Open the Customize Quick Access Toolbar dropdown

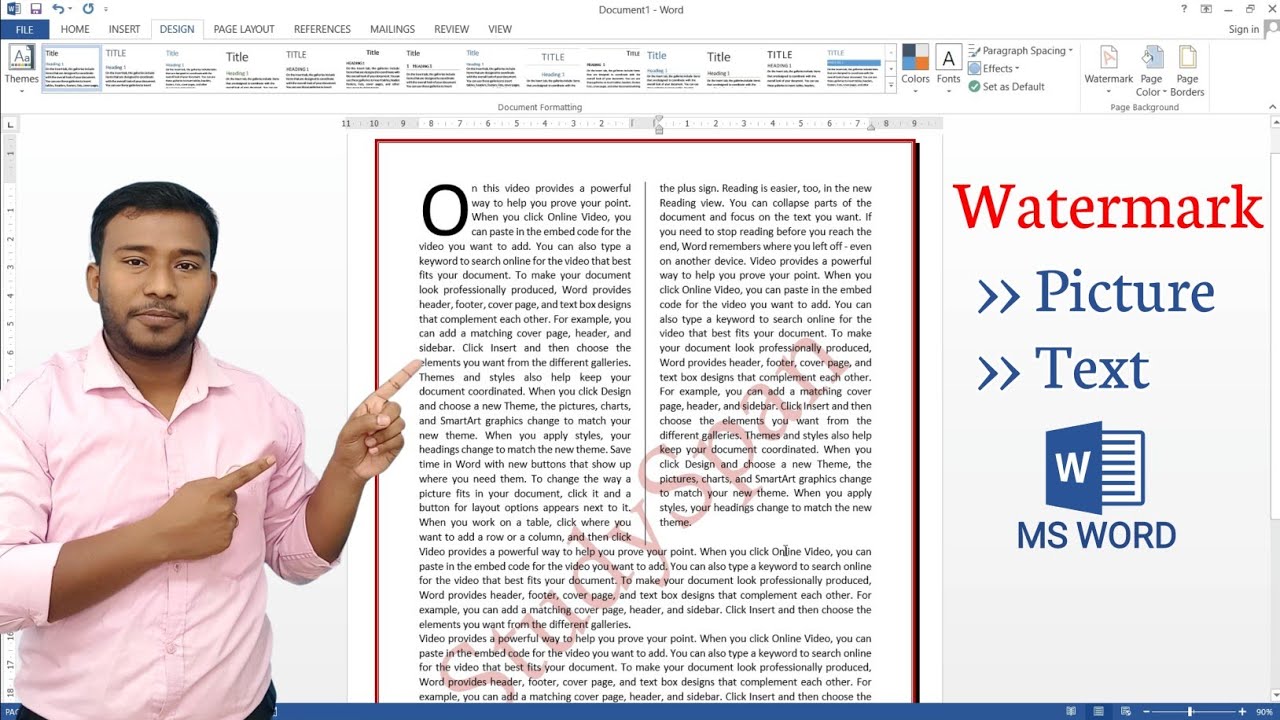[x=106, y=10]
